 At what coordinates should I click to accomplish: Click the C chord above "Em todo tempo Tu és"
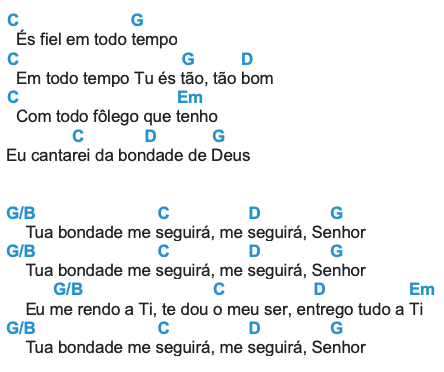(x=13, y=59)
